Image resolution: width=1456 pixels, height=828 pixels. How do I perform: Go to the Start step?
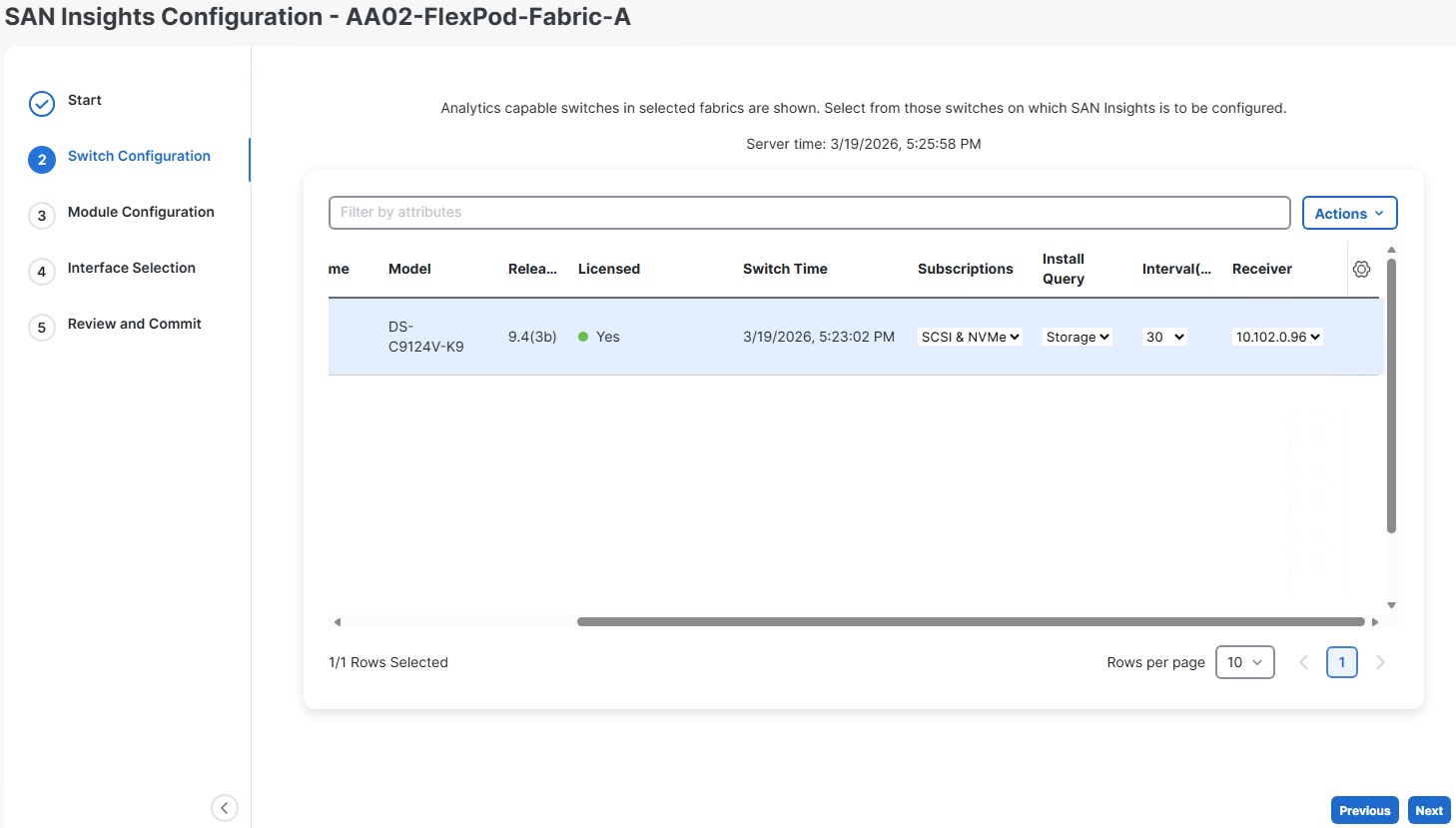[x=85, y=100]
